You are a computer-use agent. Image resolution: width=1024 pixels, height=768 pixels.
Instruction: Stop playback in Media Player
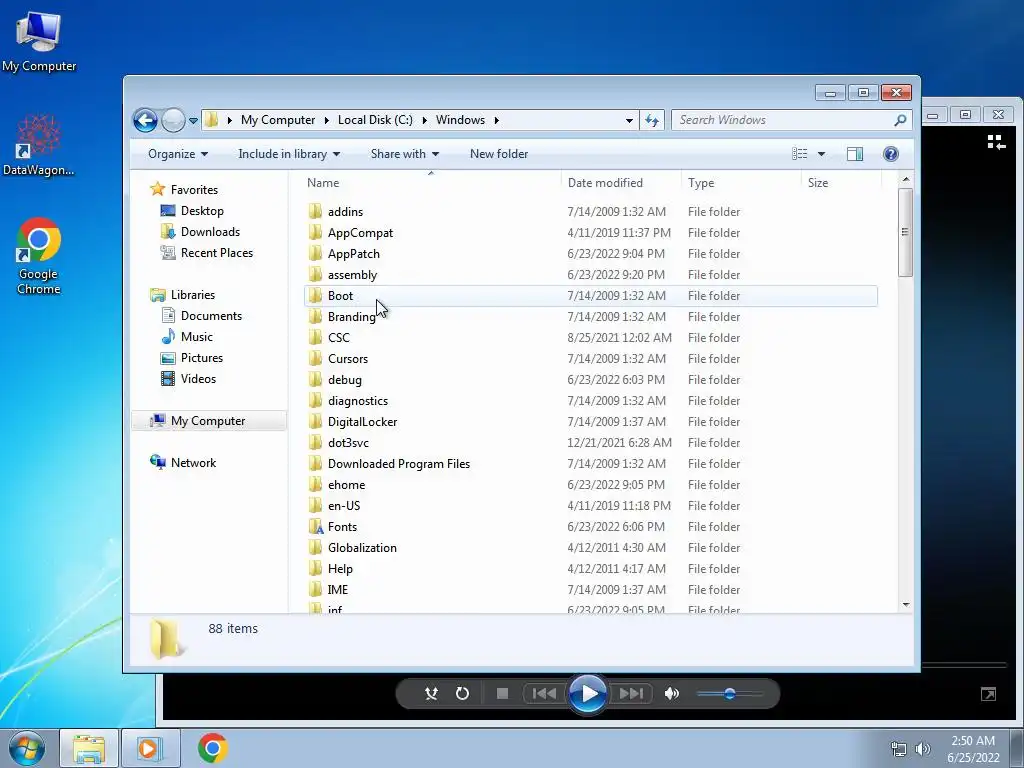(x=502, y=694)
